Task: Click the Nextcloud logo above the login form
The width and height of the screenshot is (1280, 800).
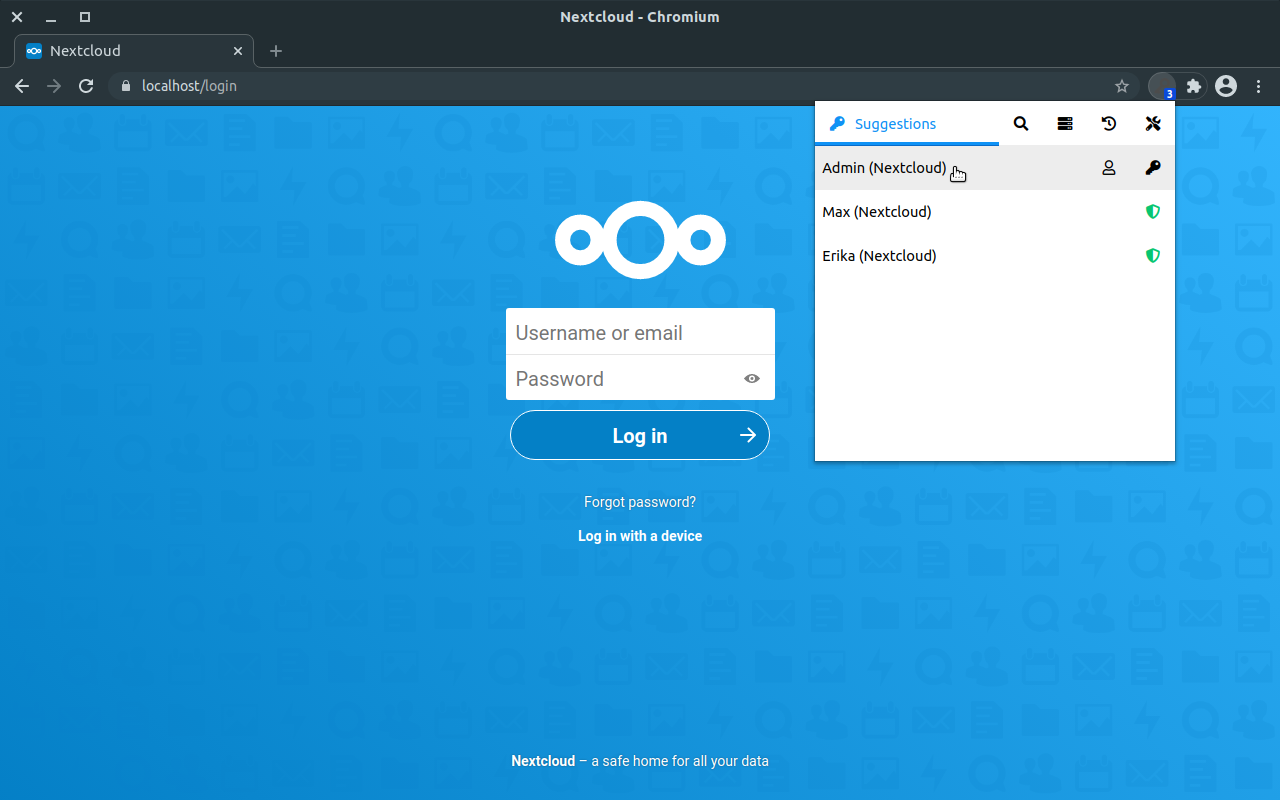Action: point(640,240)
